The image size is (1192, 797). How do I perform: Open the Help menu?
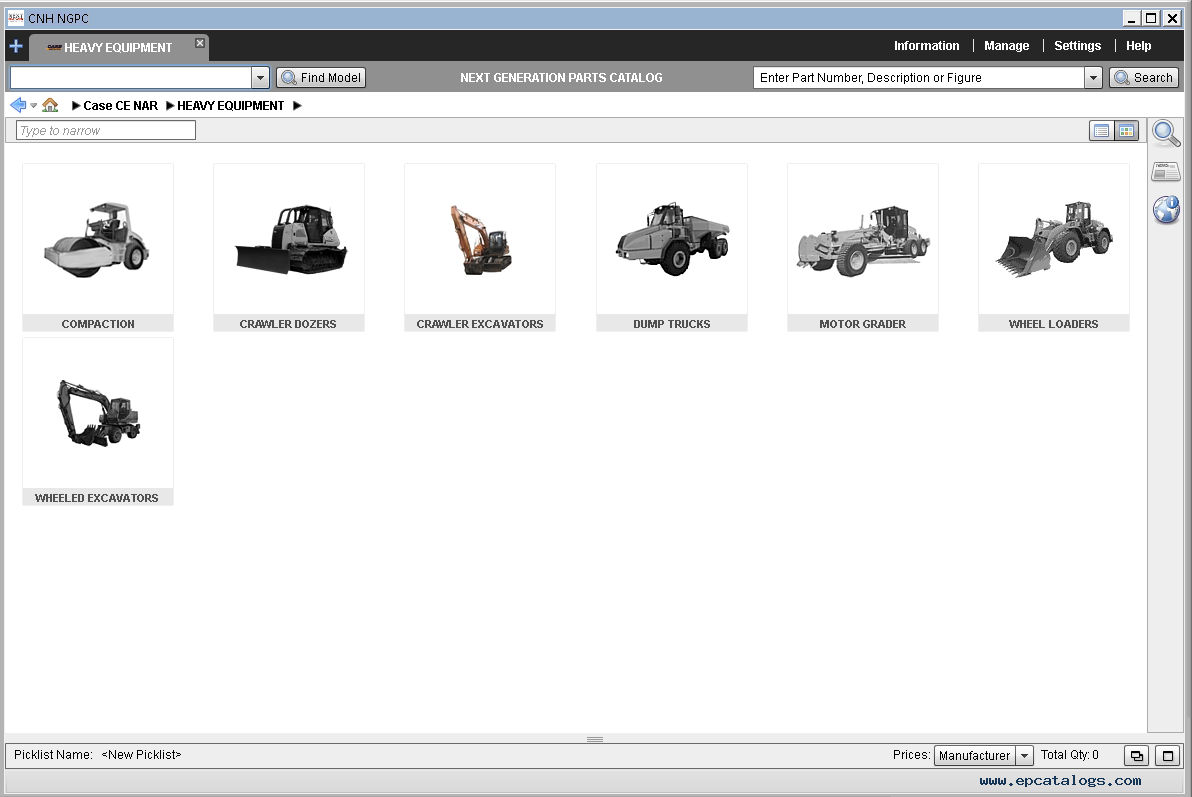(x=1138, y=46)
